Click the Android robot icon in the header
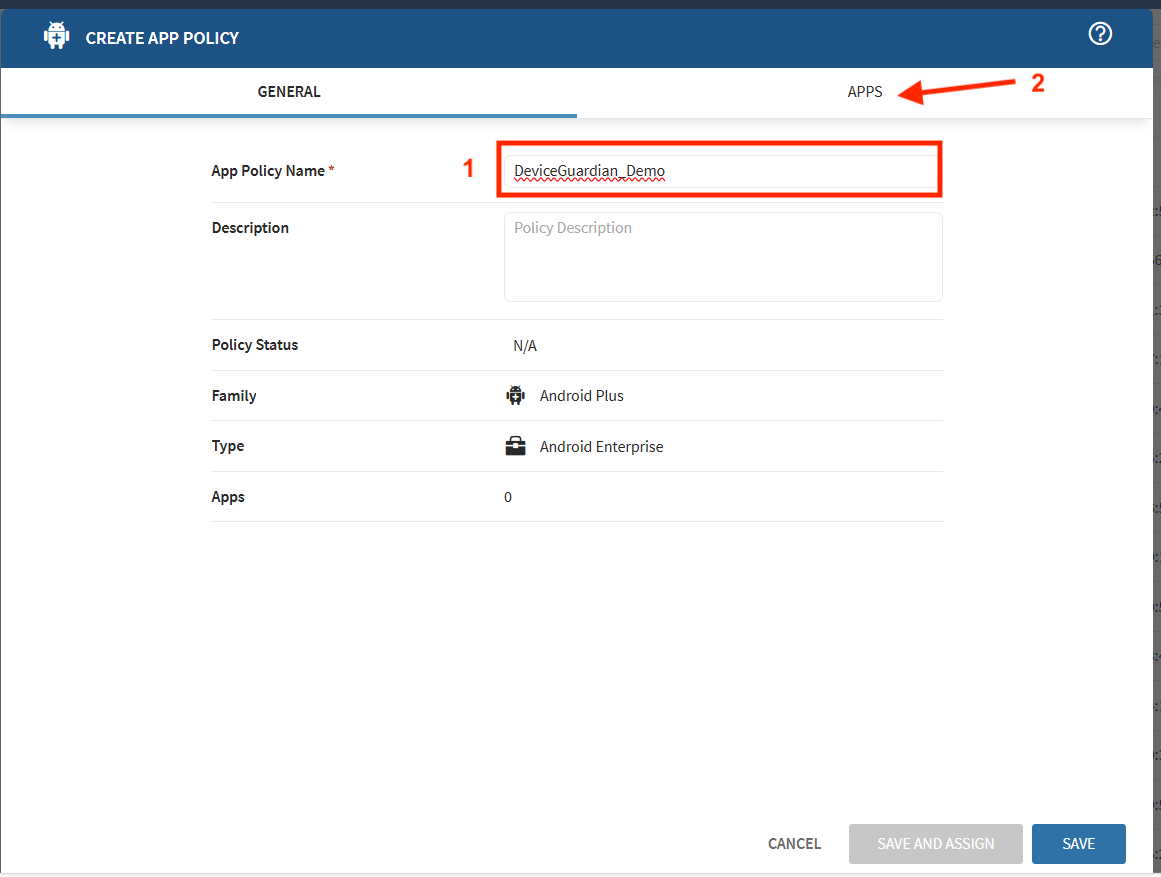 click(x=57, y=37)
